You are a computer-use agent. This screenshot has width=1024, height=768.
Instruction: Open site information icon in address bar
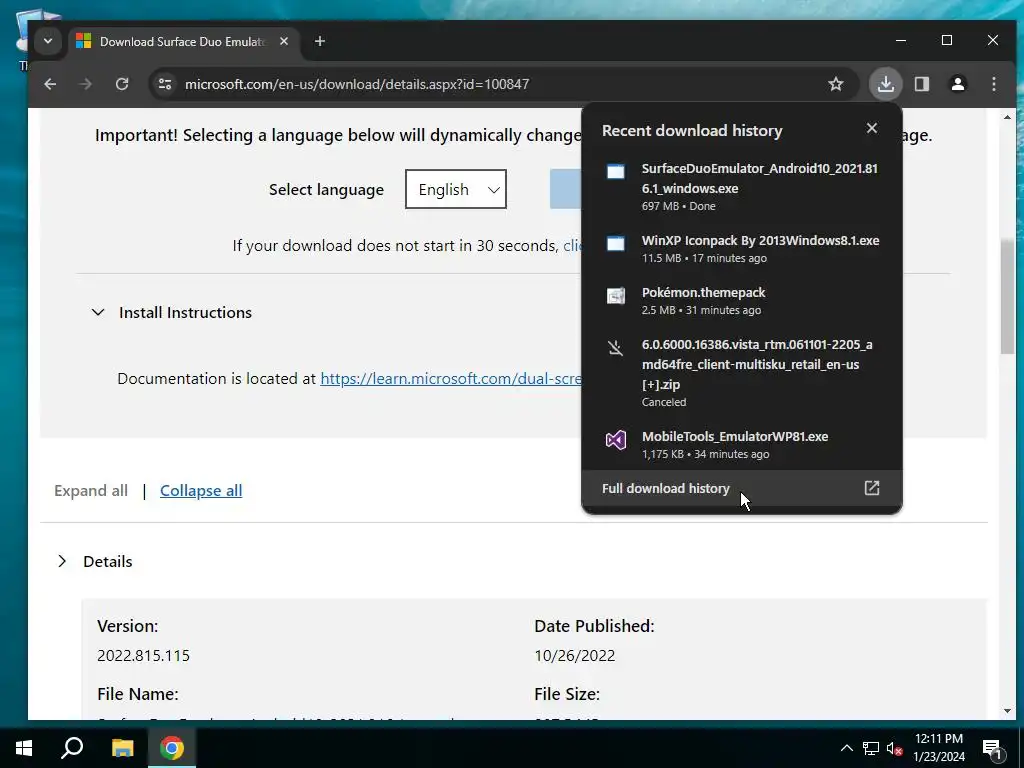point(165,84)
